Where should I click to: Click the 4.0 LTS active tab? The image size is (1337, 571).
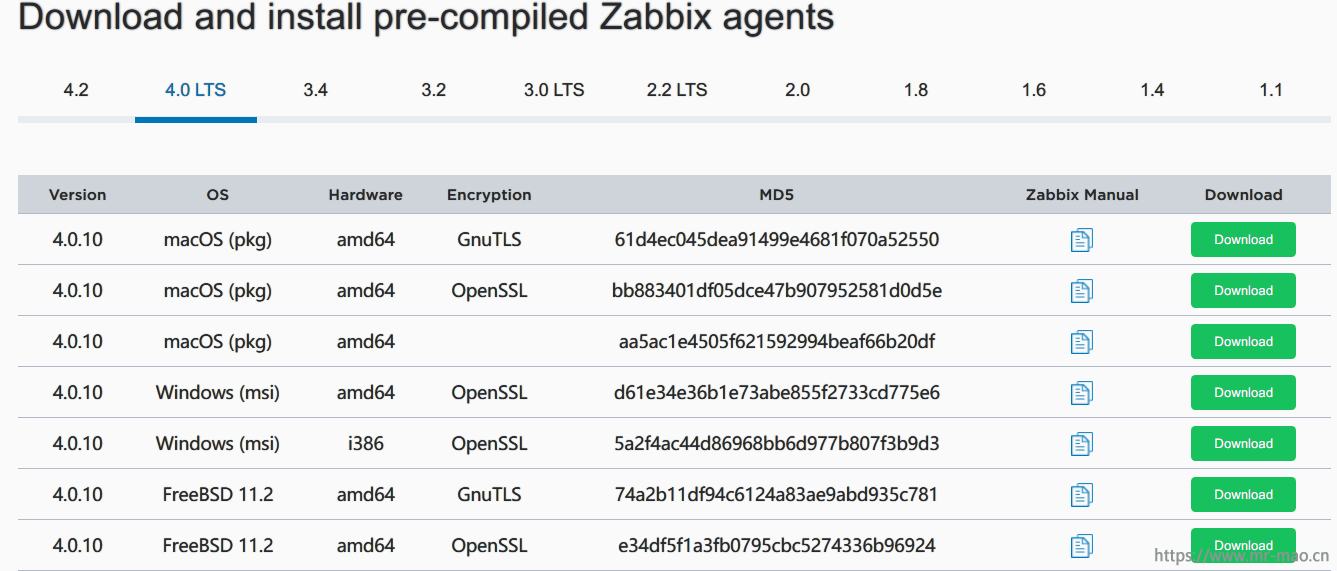tap(195, 90)
